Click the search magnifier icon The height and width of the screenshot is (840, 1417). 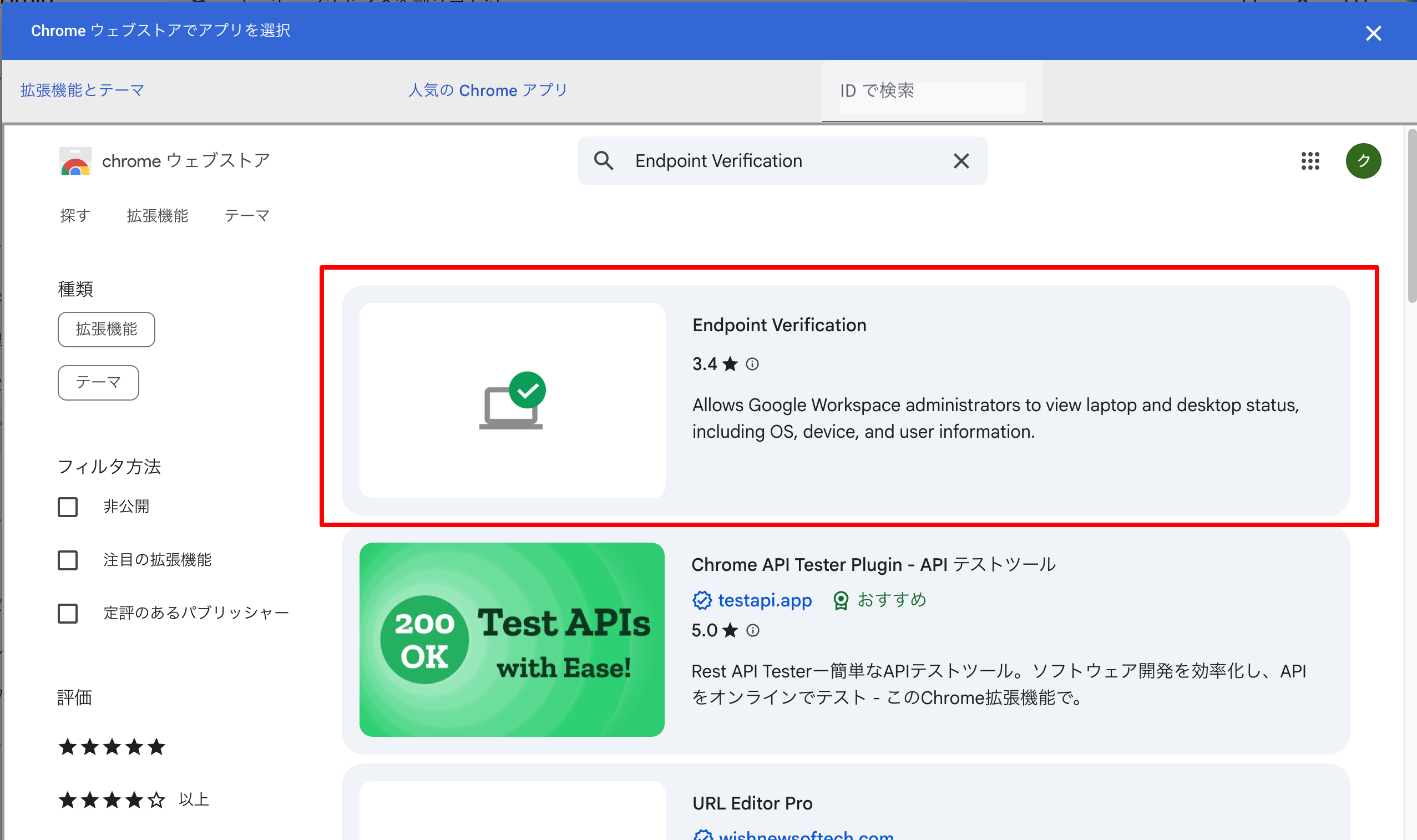(604, 161)
